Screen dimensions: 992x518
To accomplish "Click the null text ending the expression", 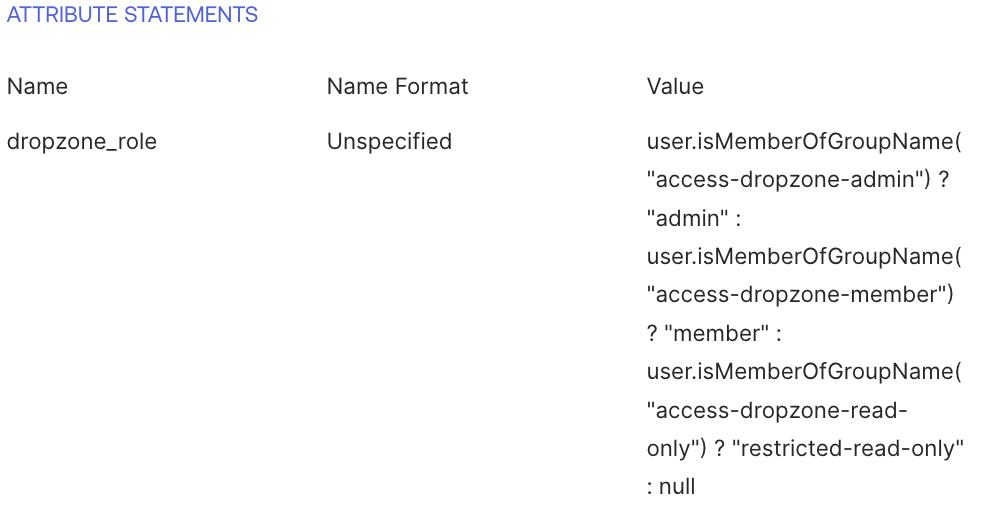I will click(x=679, y=487).
